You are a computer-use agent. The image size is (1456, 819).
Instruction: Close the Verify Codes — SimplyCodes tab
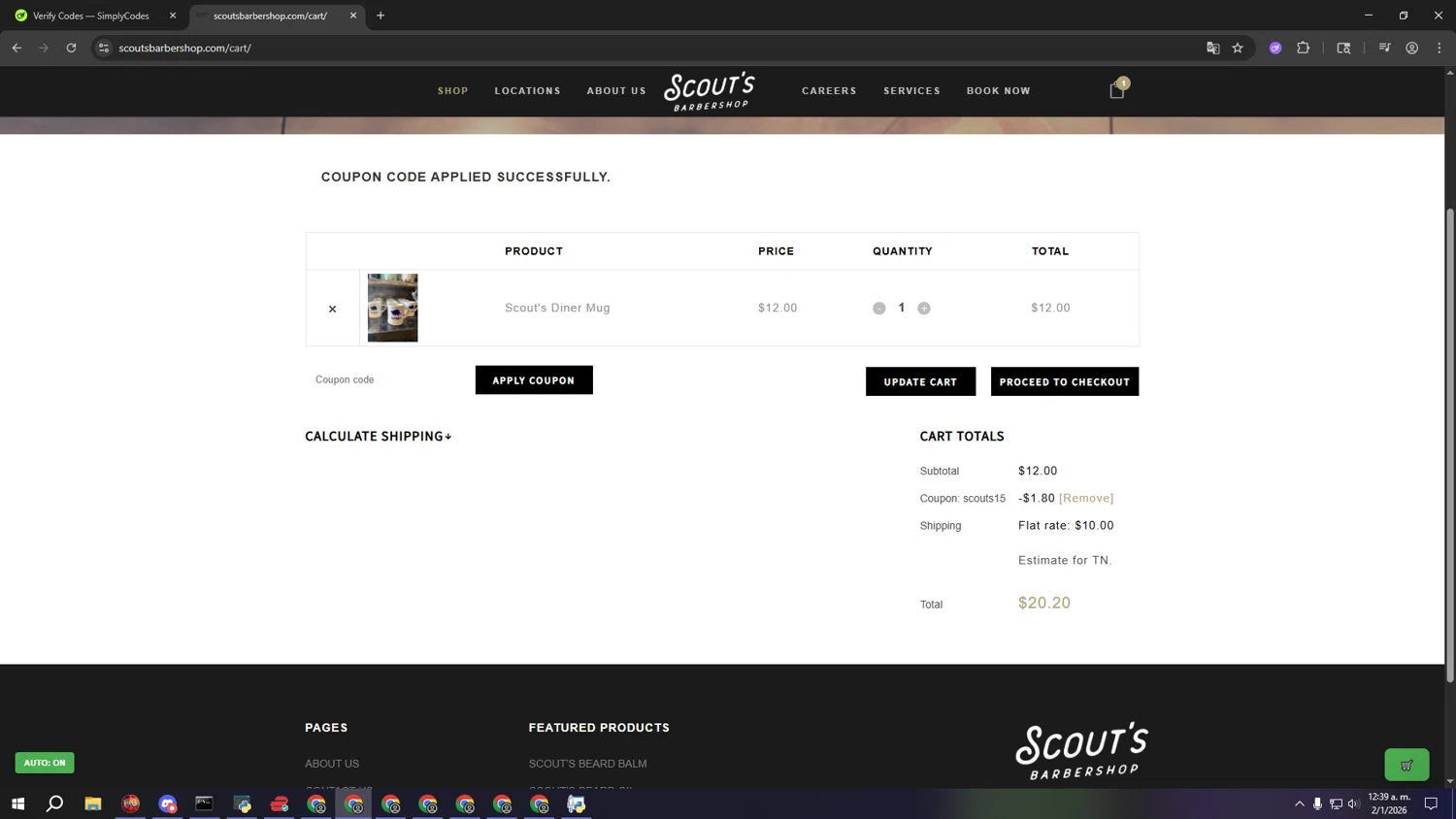coord(173,16)
